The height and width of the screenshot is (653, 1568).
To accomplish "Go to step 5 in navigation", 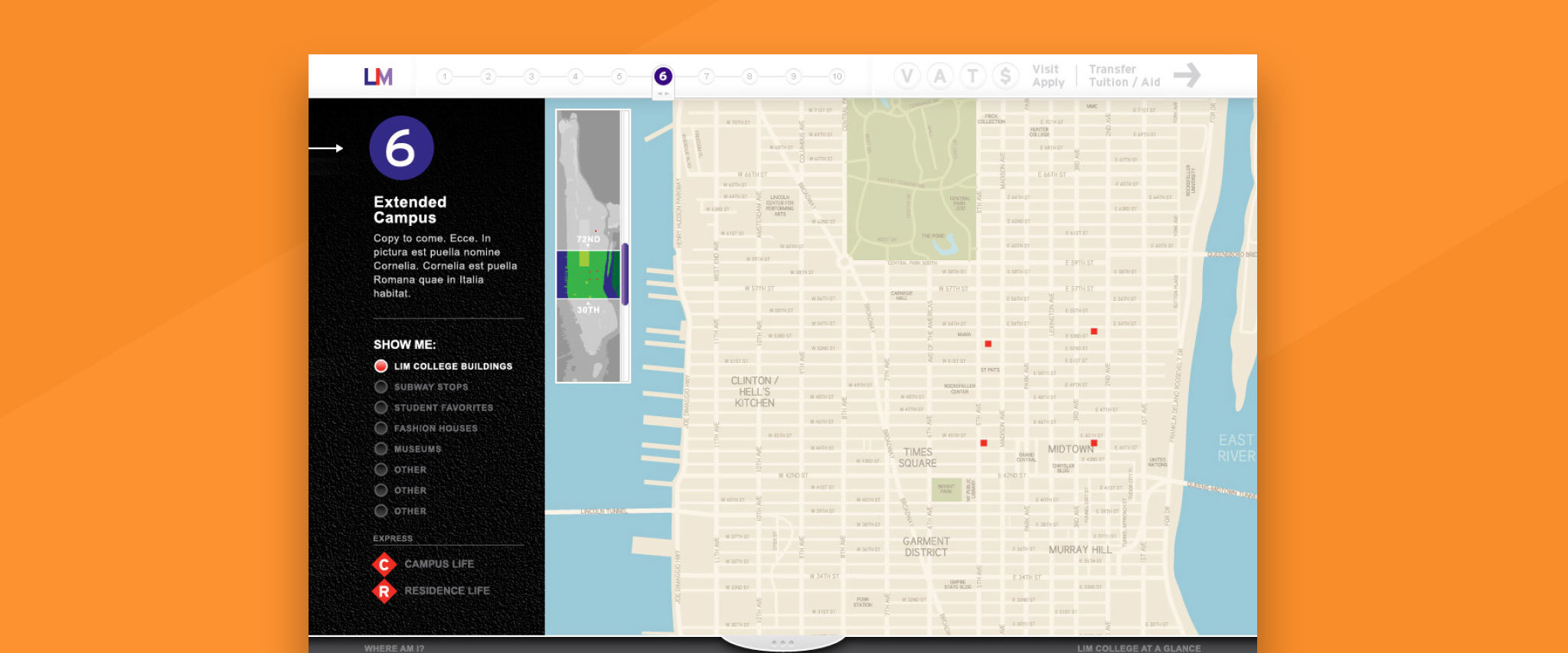I will (619, 77).
